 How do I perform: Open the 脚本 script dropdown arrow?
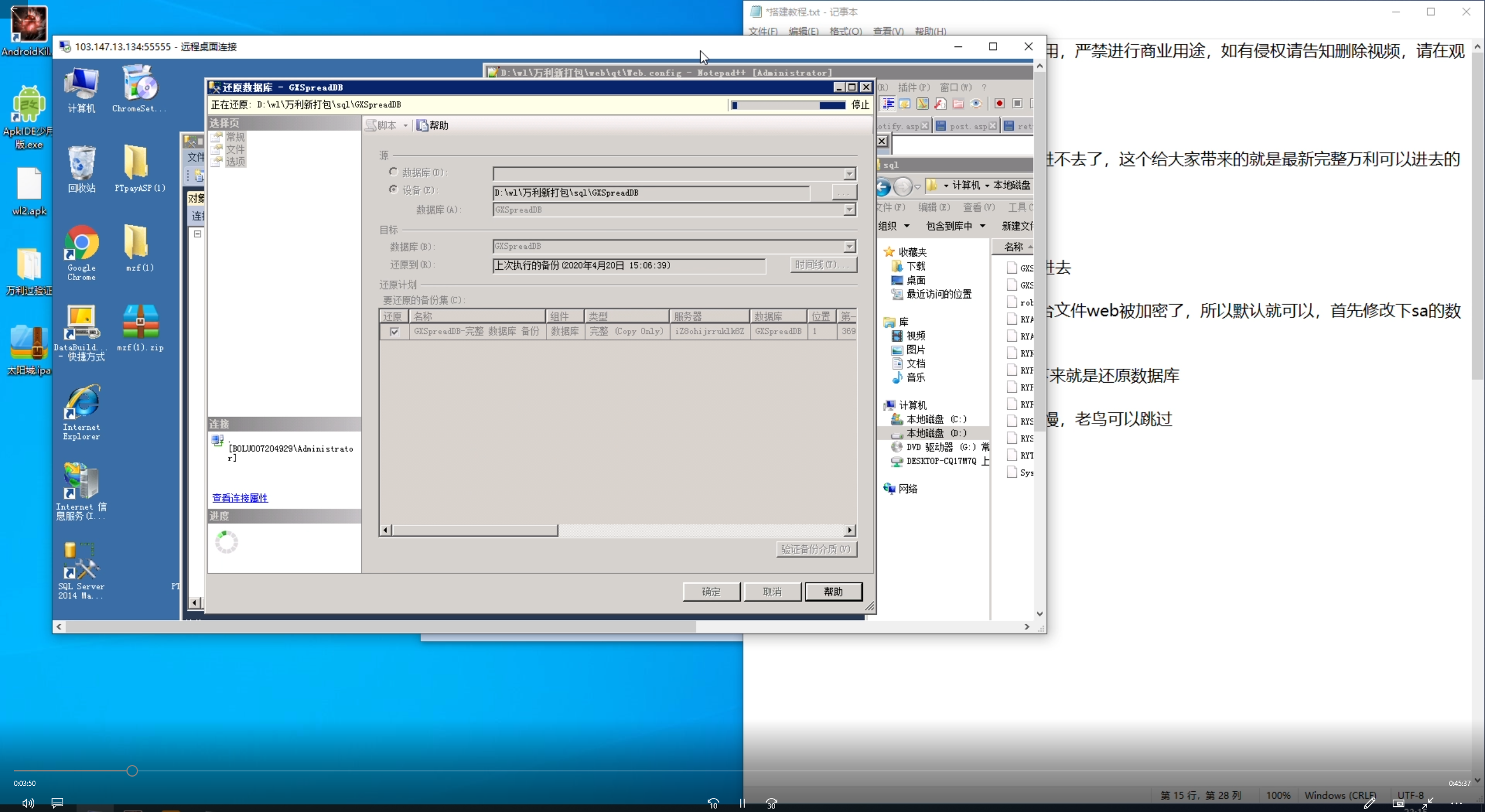tap(405, 126)
